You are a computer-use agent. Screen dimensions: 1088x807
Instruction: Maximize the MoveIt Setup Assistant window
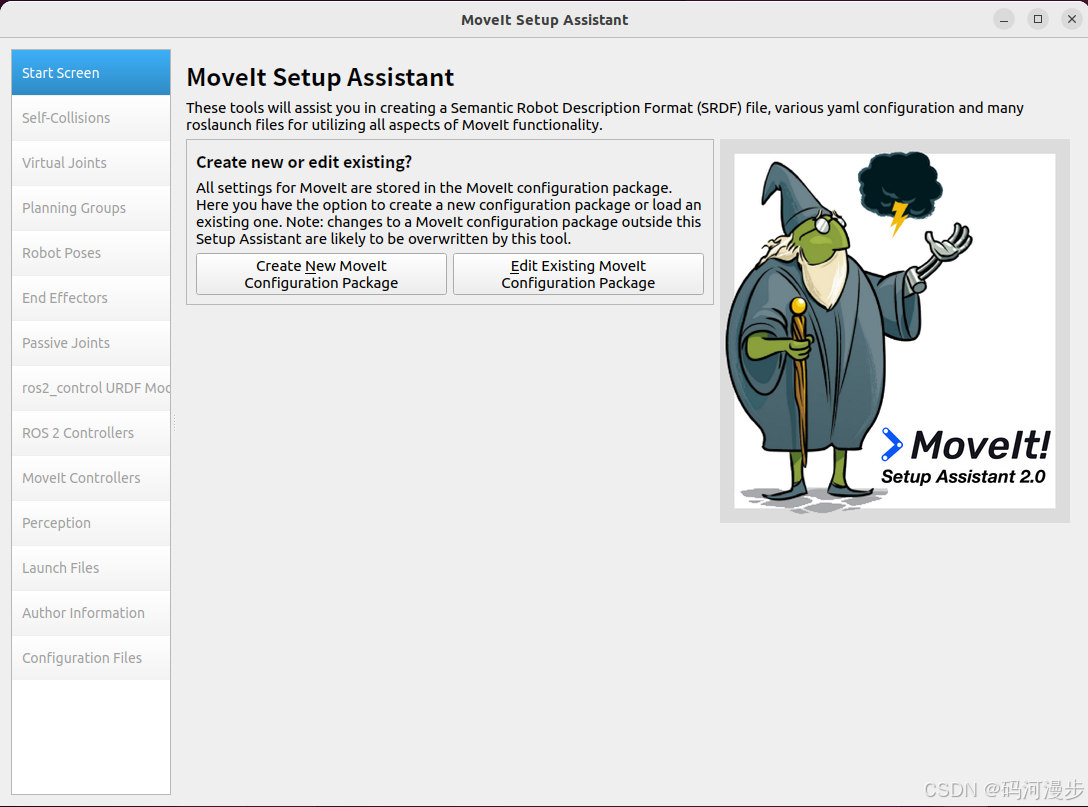coord(1038,19)
